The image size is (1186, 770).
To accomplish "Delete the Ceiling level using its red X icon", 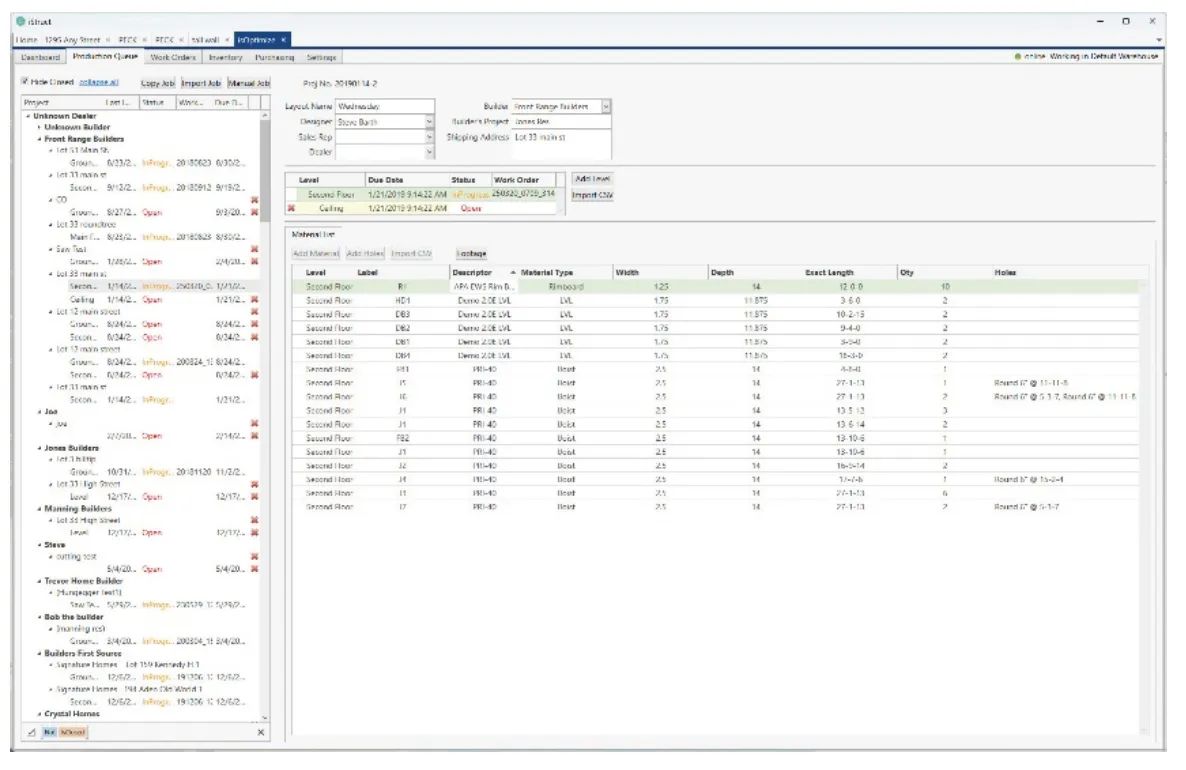I will coord(290,208).
